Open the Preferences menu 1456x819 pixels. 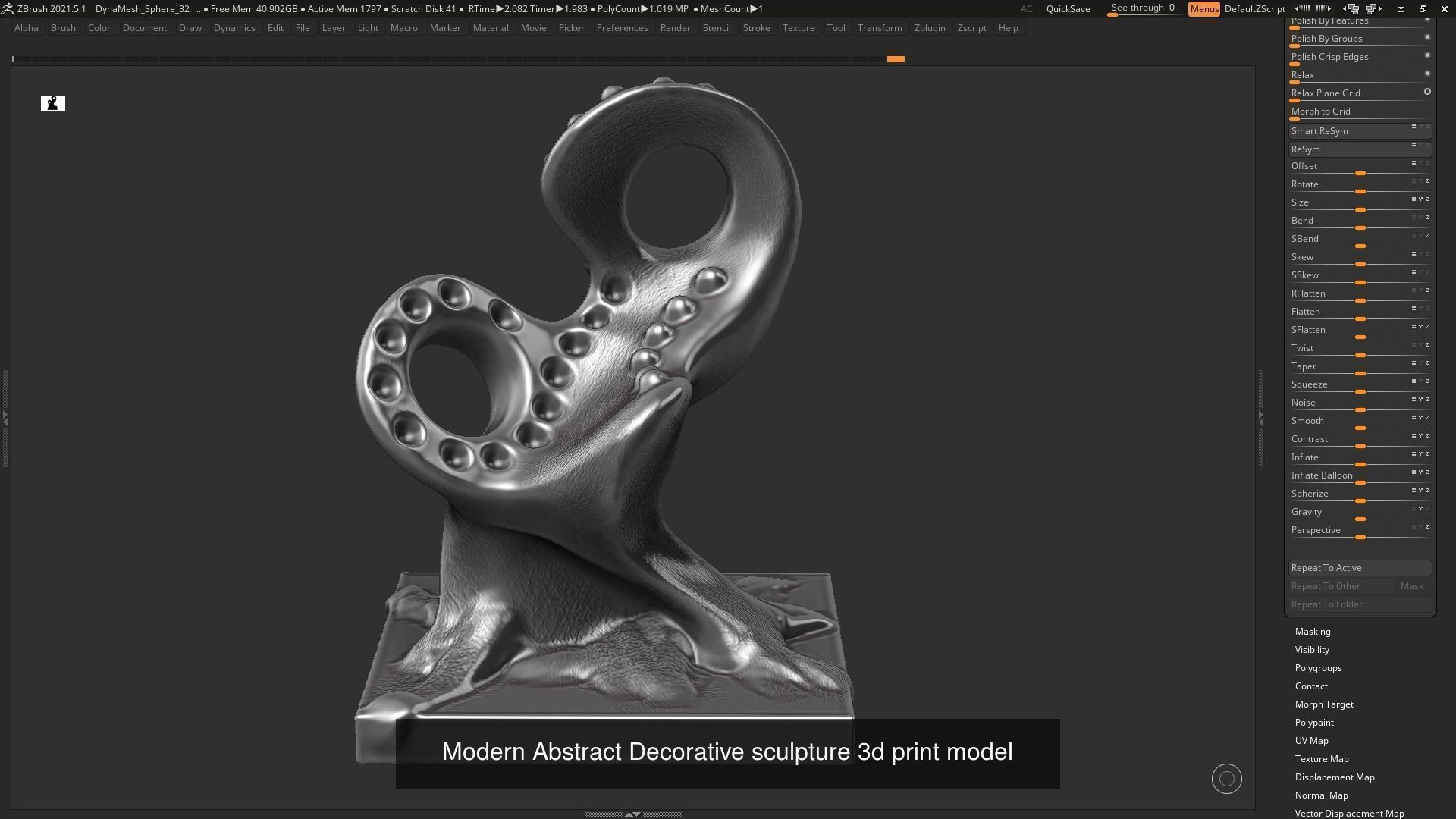tap(622, 28)
